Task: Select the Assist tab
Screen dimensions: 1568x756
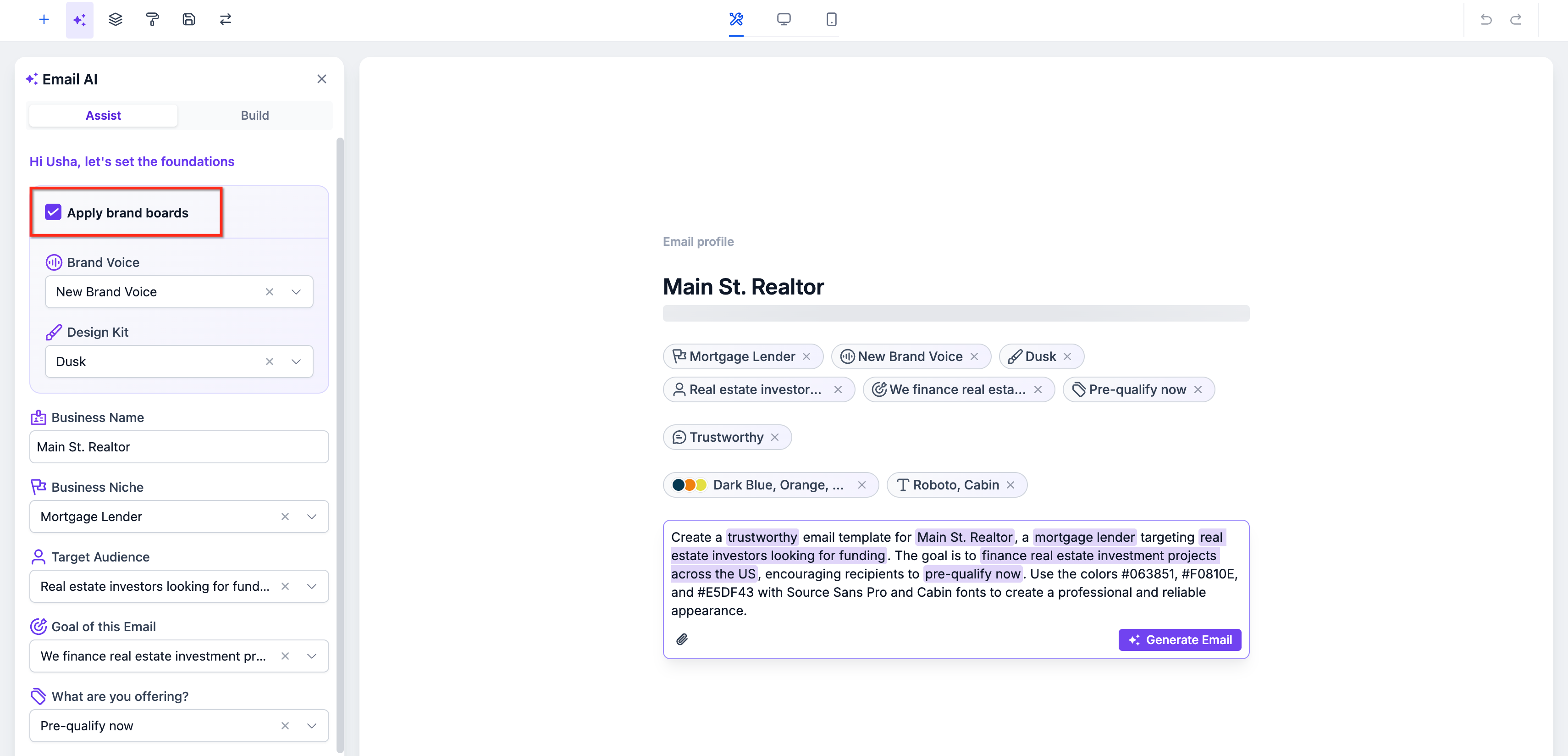Action: 103,116
